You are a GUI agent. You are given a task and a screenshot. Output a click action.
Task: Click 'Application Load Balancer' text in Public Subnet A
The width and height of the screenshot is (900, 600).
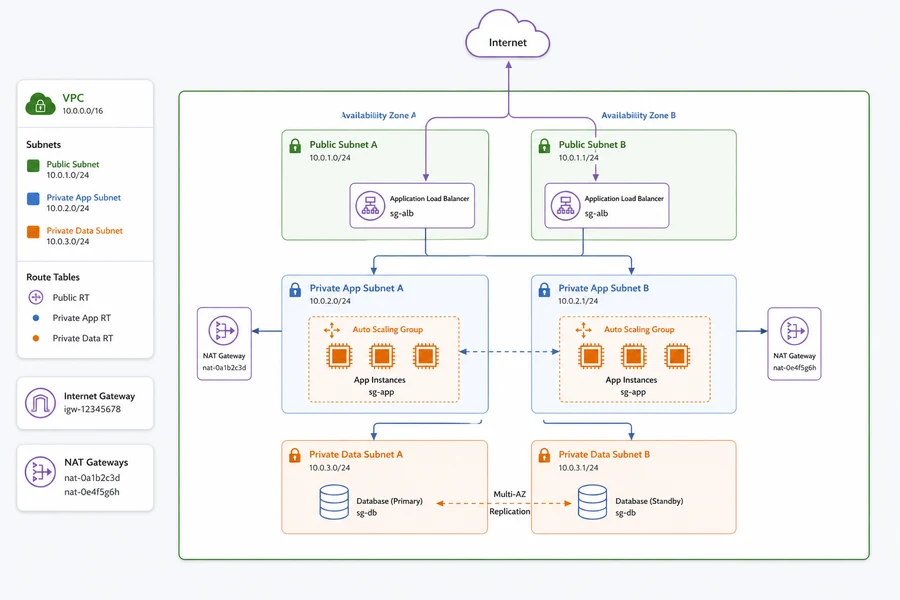(x=429, y=199)
